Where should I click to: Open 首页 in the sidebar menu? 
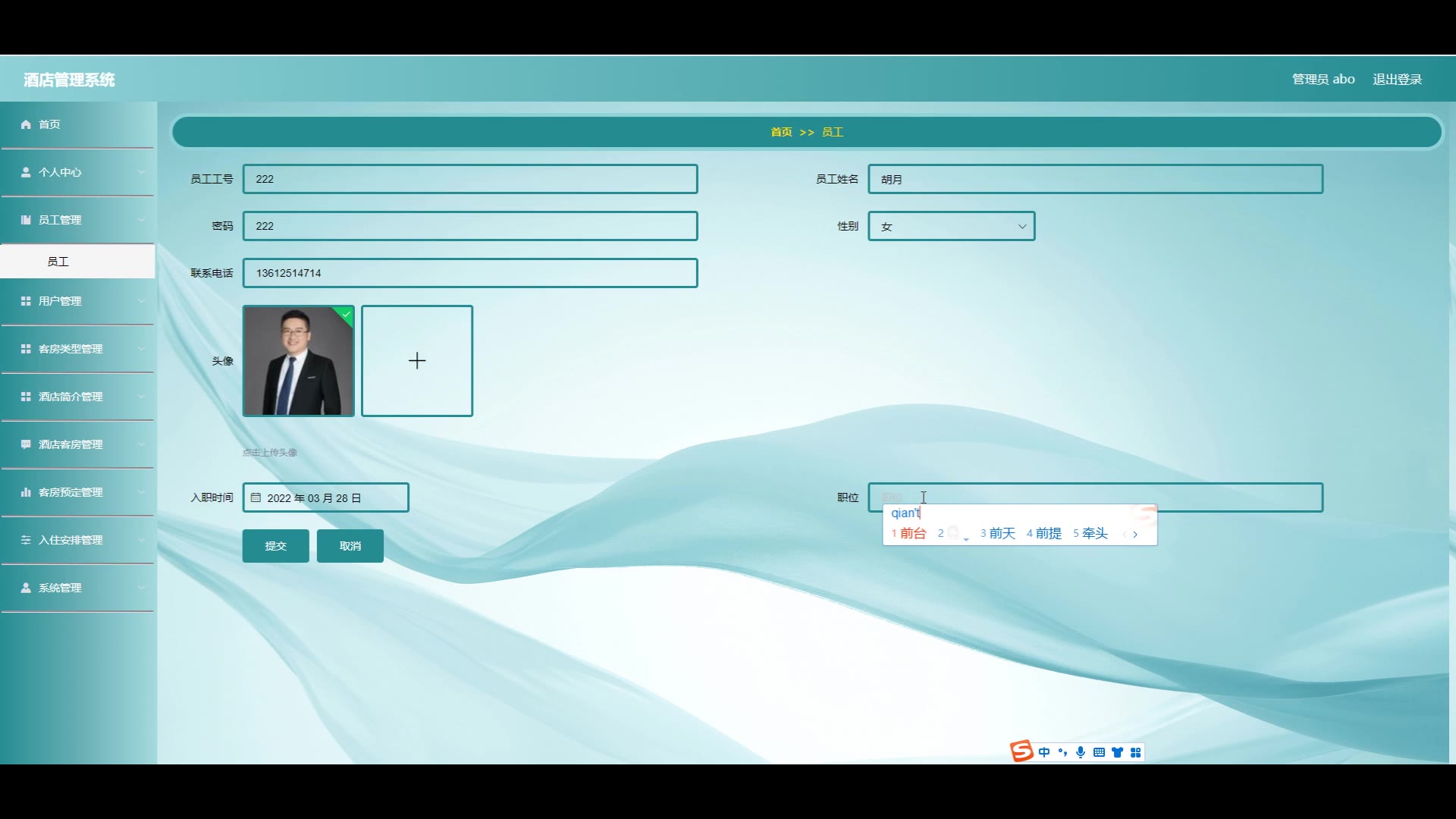tap(77, 124)
